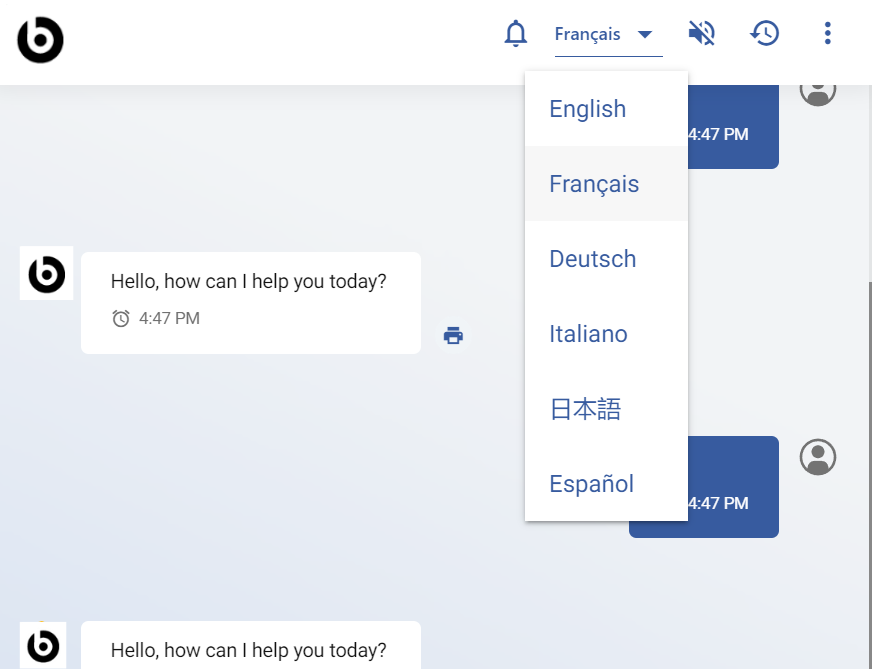Choose Français in the language menu
This screenshot has height=669, width=872.
[594, 184]
